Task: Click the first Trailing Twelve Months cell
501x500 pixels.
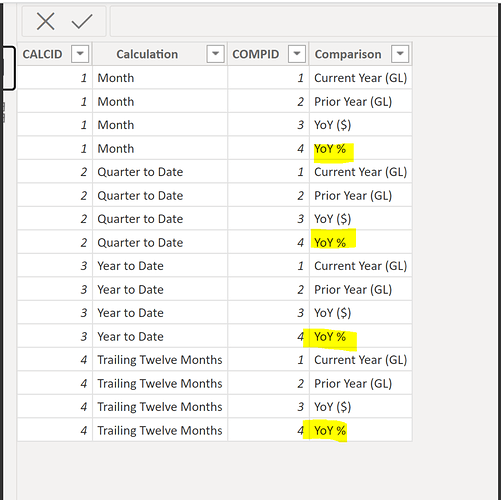Action: [160, 360]
